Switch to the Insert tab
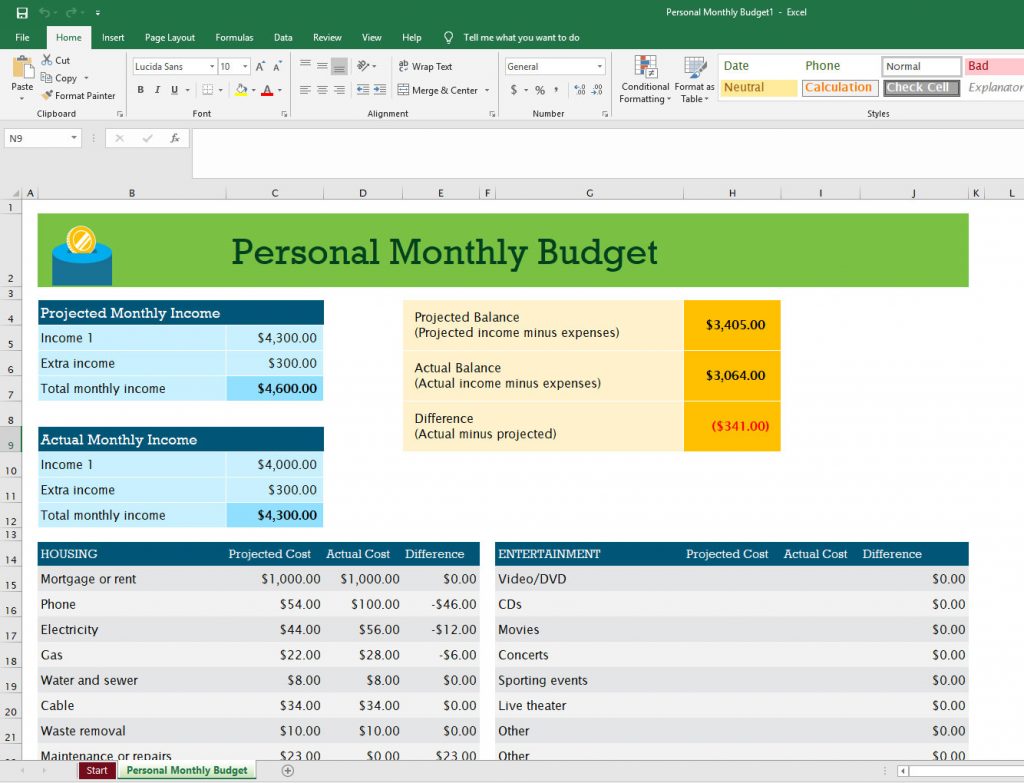Screen dimensions: 1024x783 click(x=113, y=37)
